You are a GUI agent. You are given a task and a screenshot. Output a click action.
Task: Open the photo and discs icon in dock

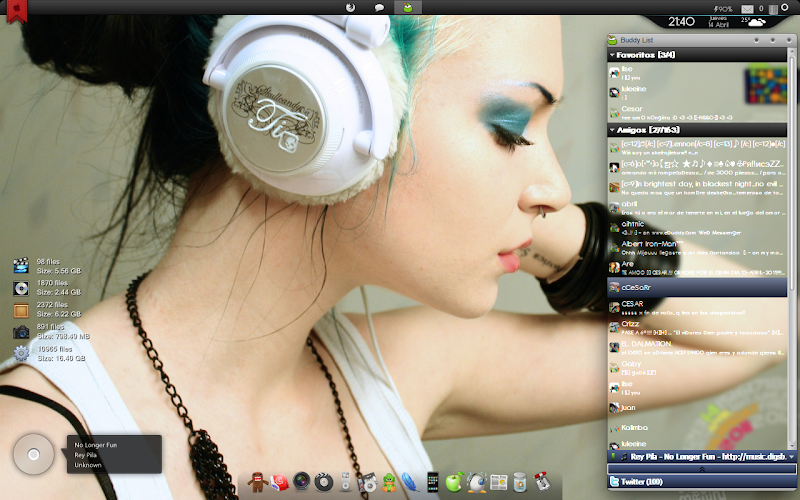[x=367, y=482]
